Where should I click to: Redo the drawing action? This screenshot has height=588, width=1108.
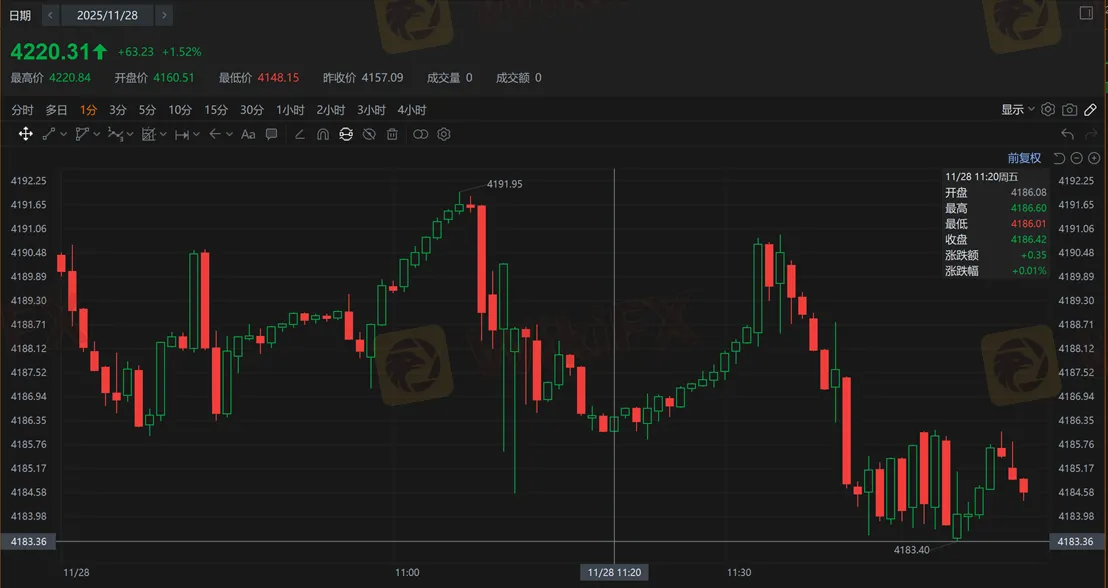(1091, 134)
